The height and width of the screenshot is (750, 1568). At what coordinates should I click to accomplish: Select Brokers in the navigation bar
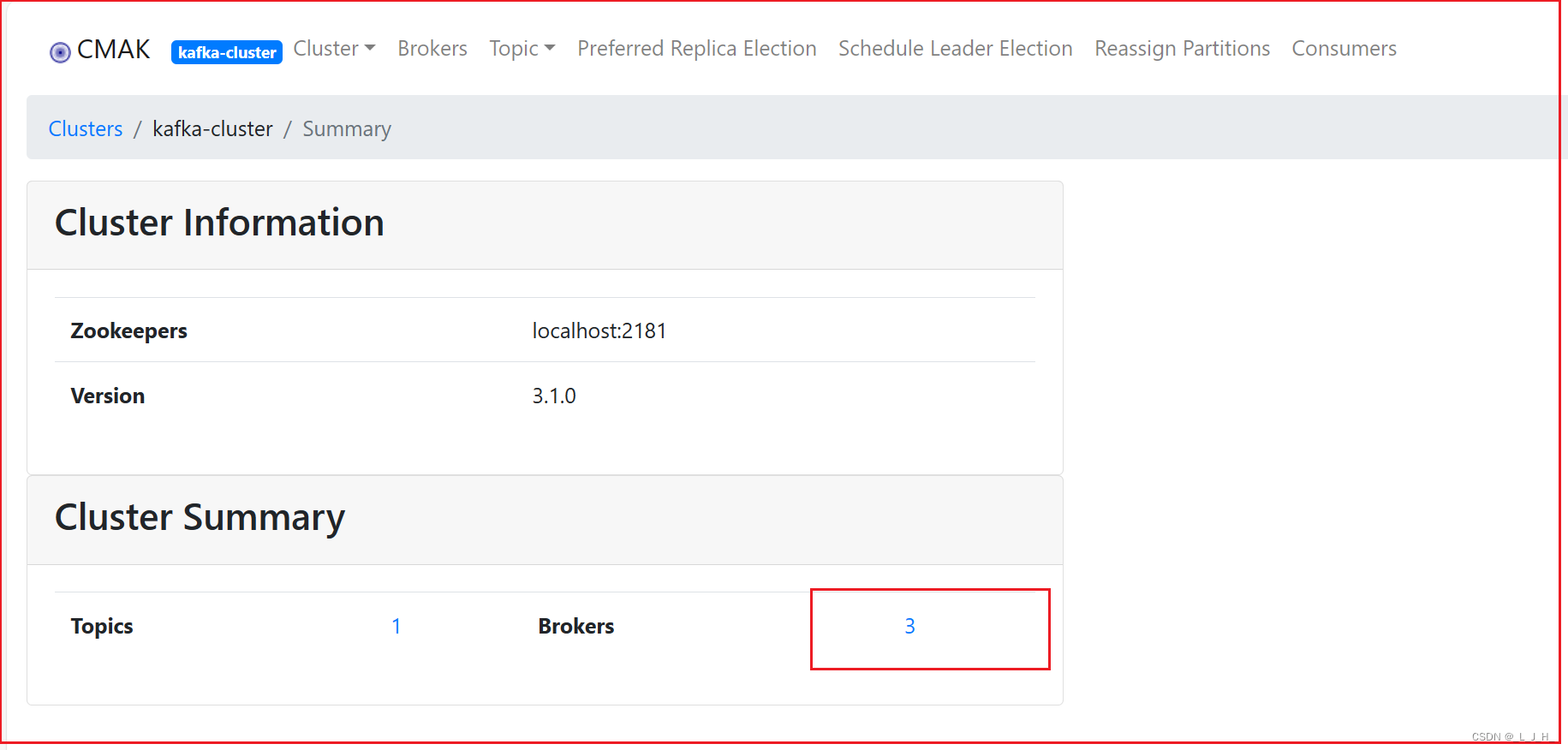(x=432, y=49)
